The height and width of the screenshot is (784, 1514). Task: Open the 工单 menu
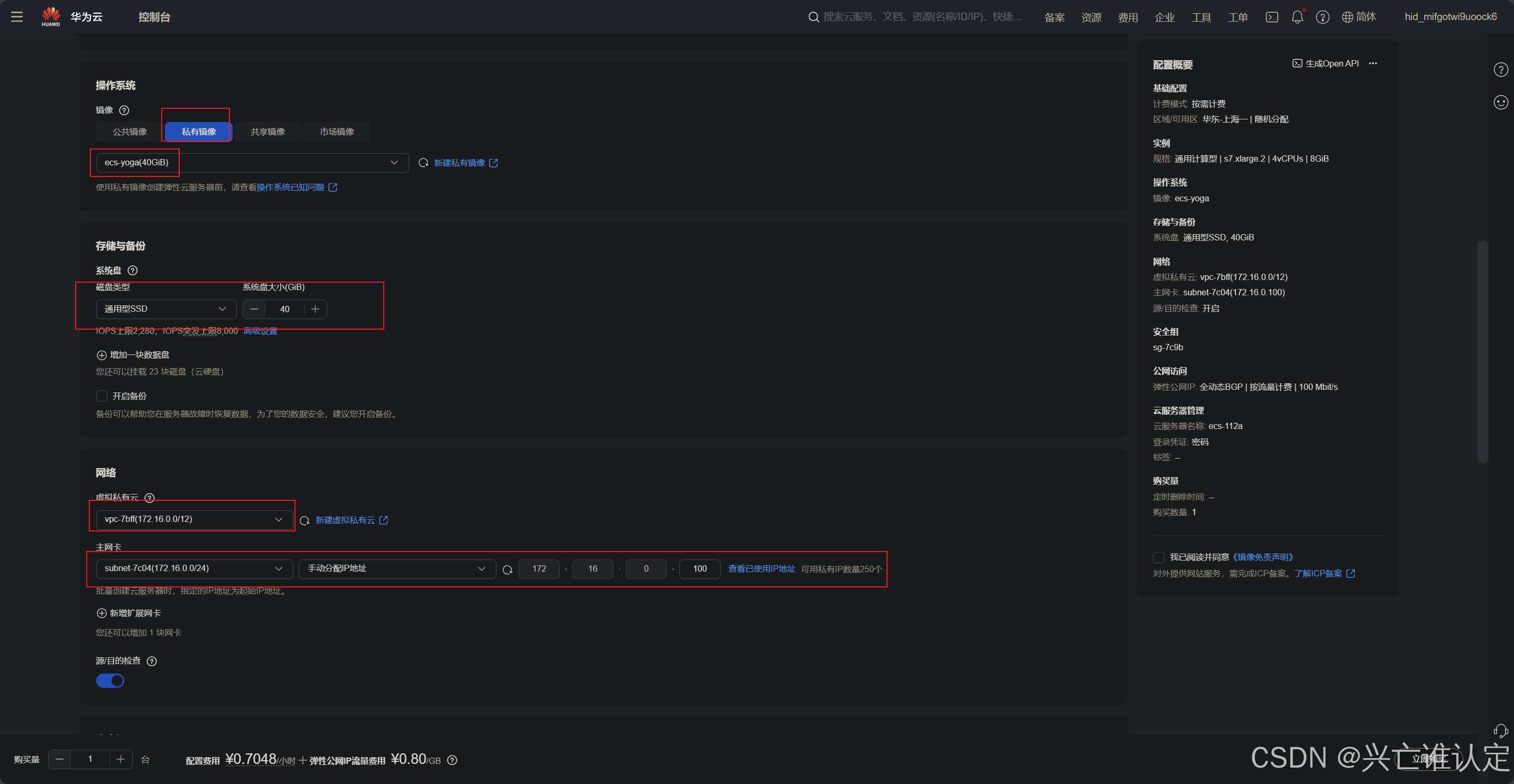[x=1238, y=17]
